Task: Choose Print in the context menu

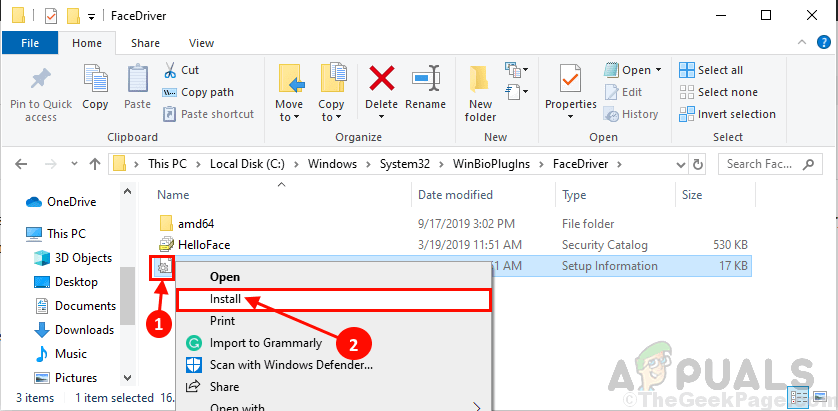Action: coord(222,321)
